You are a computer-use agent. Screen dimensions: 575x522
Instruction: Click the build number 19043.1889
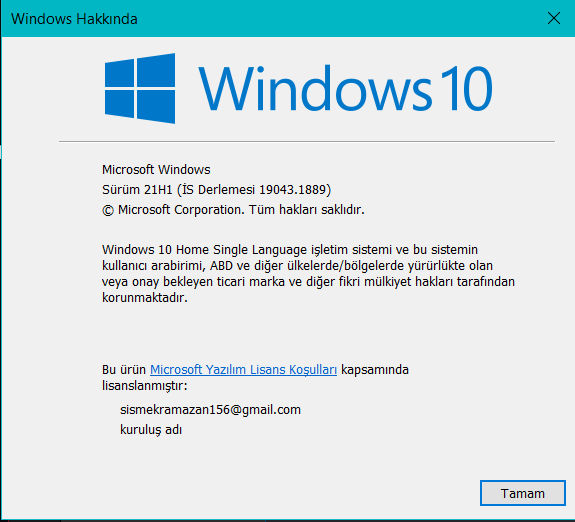293,190
